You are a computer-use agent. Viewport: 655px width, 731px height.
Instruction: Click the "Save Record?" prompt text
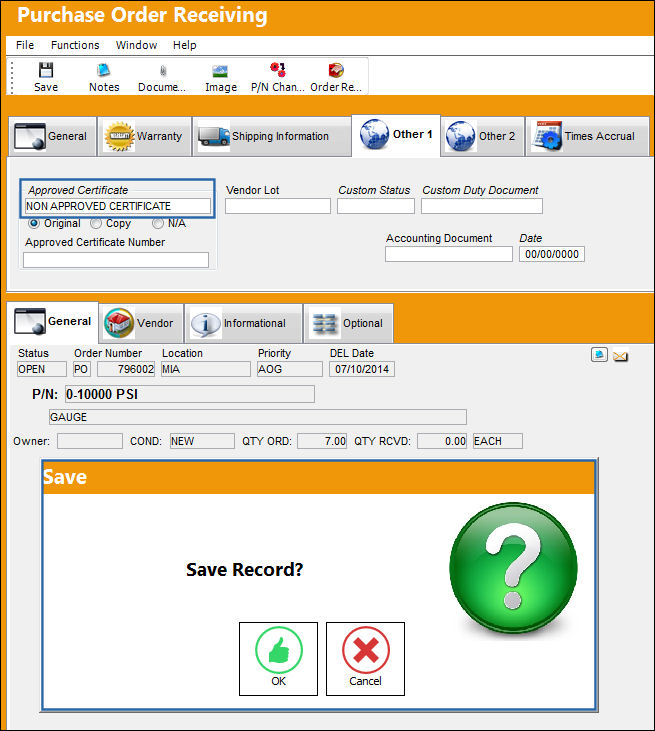click(244, 570)
